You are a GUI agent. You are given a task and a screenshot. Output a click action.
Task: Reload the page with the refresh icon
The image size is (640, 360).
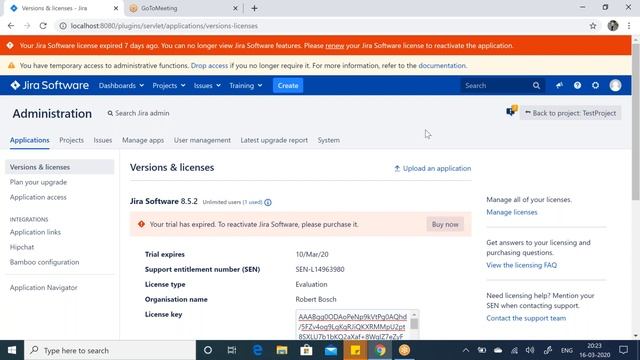coord(43,26)
